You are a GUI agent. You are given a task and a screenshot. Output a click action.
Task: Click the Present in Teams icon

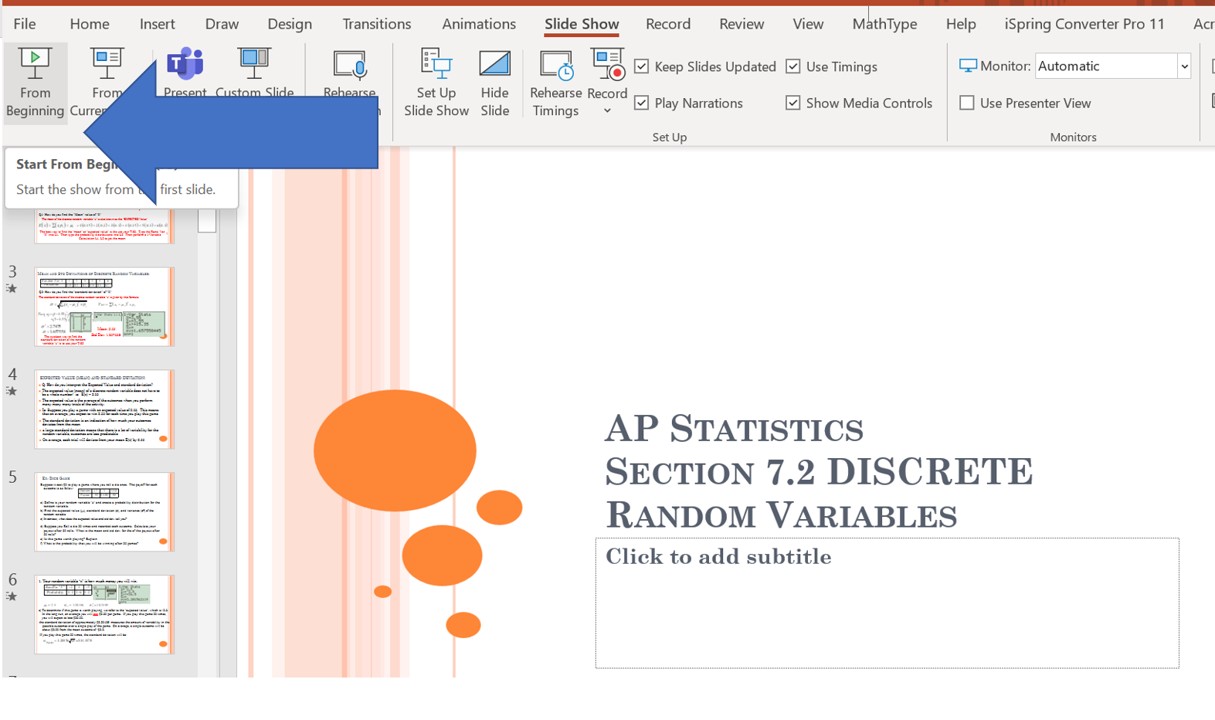tap(185, 66)
